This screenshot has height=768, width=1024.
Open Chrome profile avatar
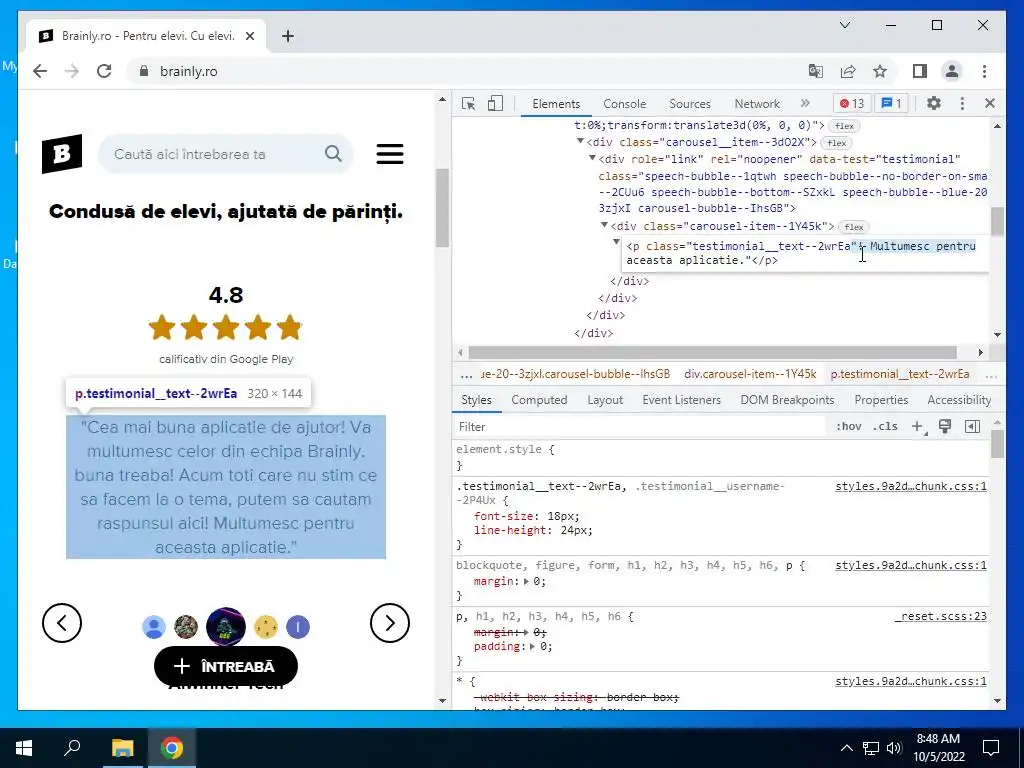coord(952,71)
